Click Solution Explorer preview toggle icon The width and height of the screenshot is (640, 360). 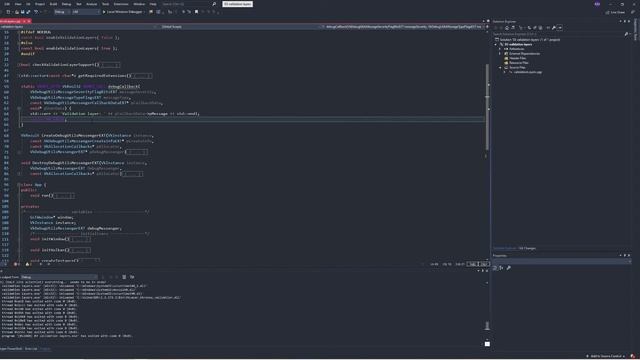560,28
